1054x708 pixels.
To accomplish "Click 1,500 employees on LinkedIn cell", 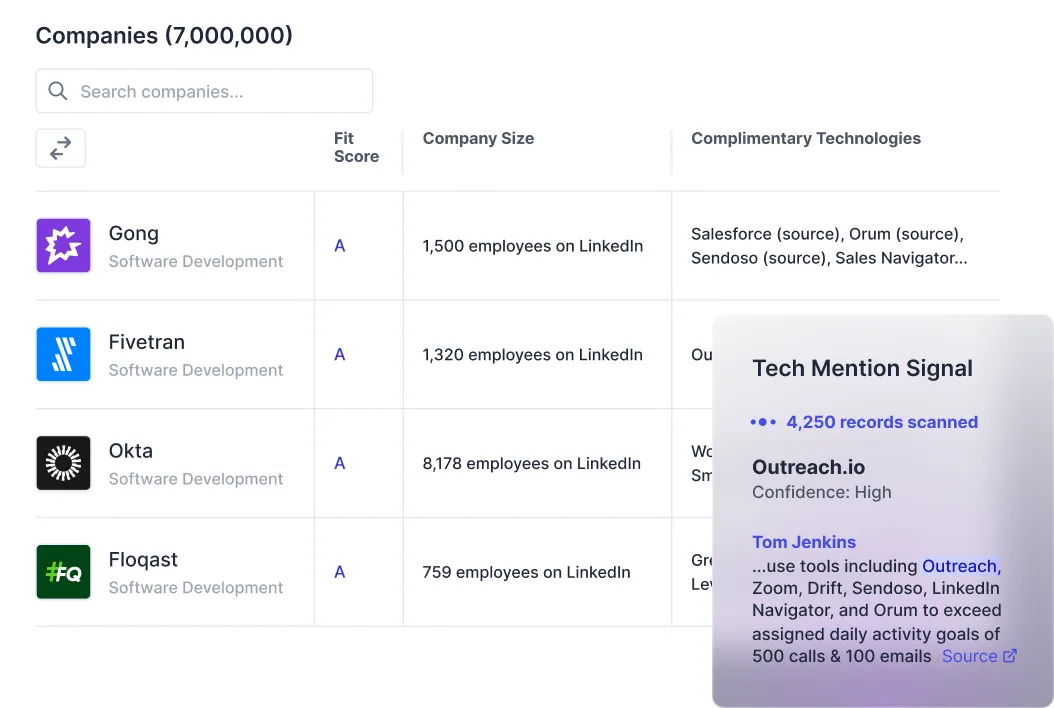I will coord(532,246).
